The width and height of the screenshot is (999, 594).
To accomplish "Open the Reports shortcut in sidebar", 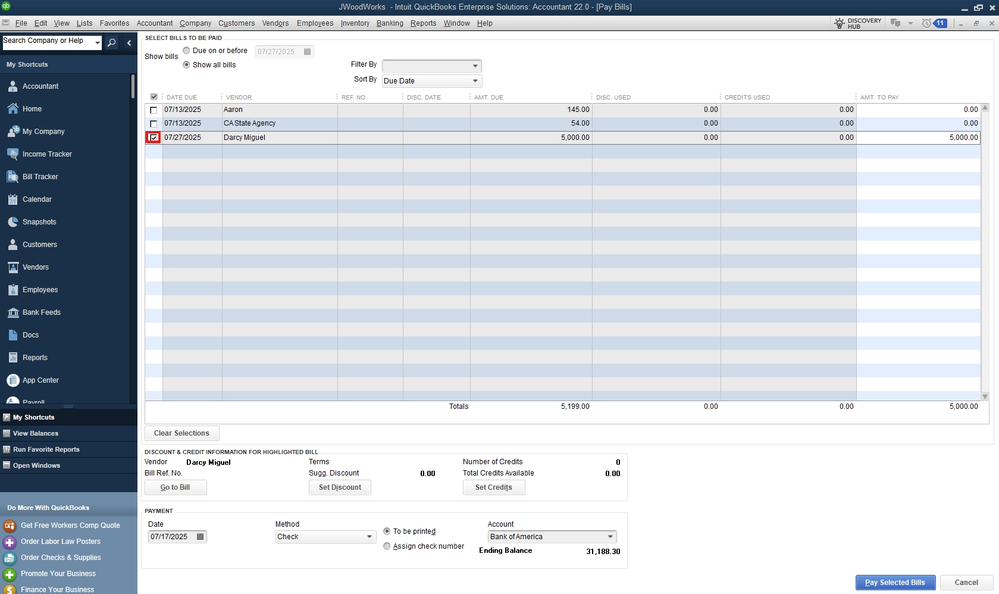I will point(34,358).
